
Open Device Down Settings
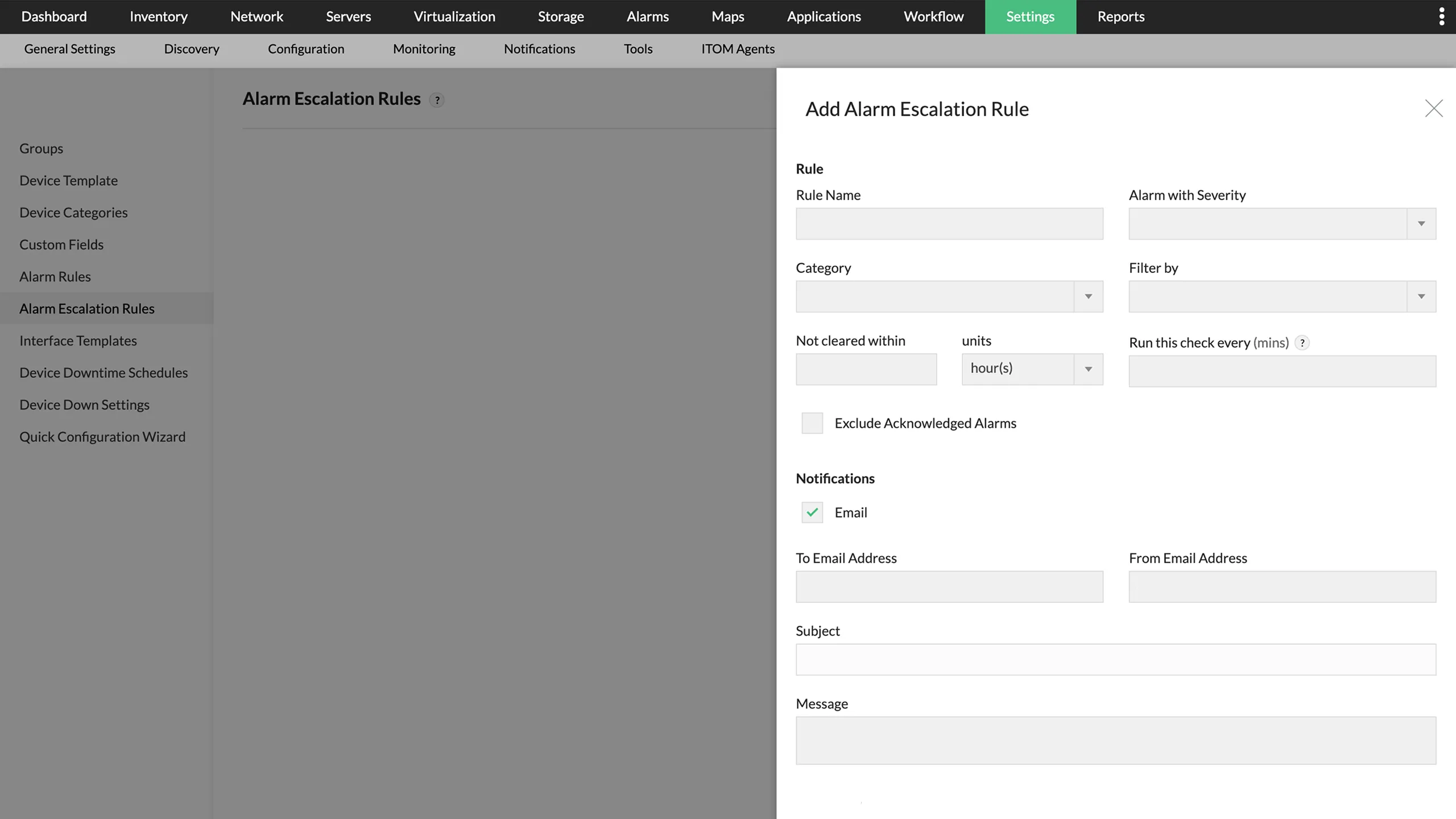(x=84, y=404)
